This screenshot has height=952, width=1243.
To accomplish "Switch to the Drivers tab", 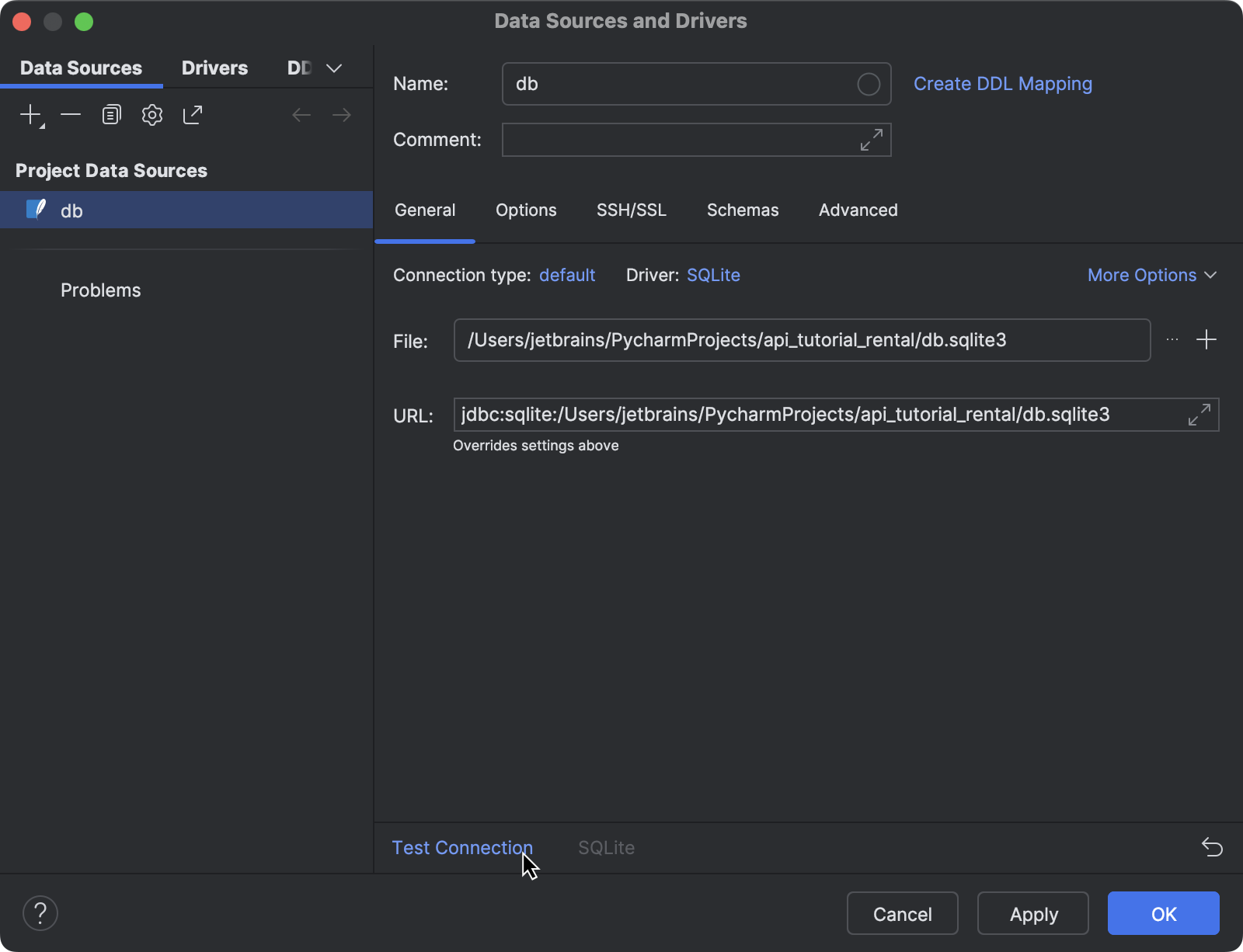I will point(214,68).
